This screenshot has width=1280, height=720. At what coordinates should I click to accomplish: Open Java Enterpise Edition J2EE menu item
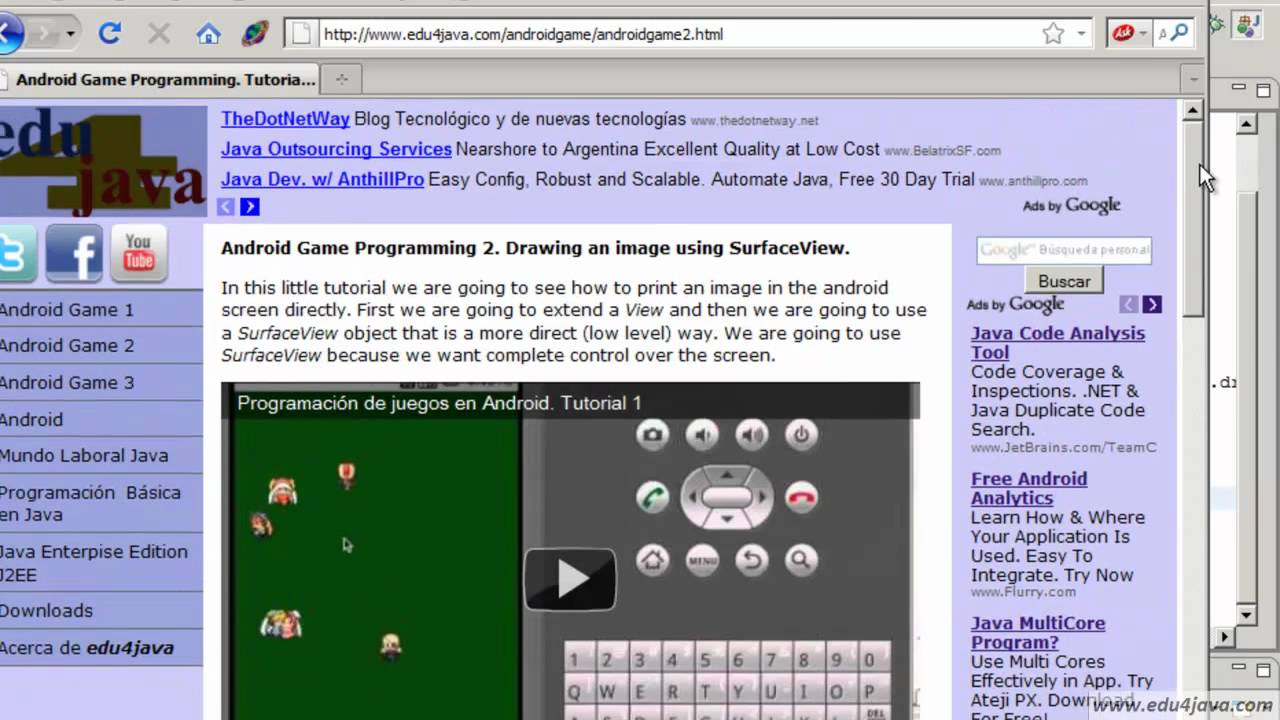click(x=100, y=562)
